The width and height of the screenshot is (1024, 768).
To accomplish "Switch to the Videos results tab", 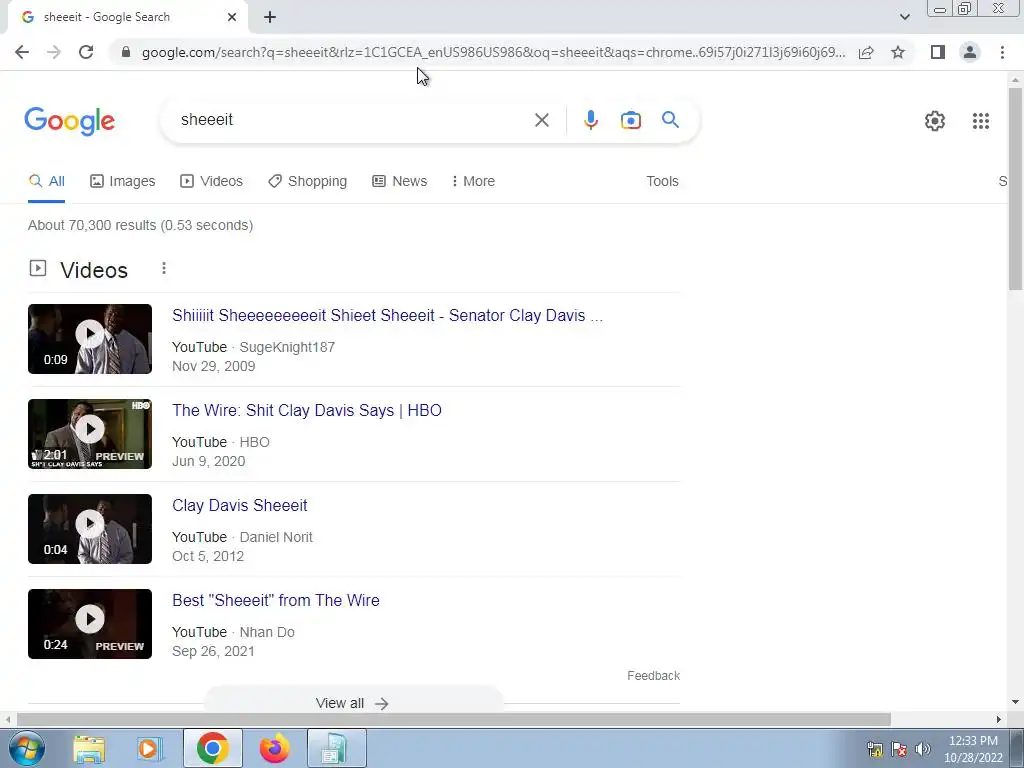I will (x=212, y=182).
